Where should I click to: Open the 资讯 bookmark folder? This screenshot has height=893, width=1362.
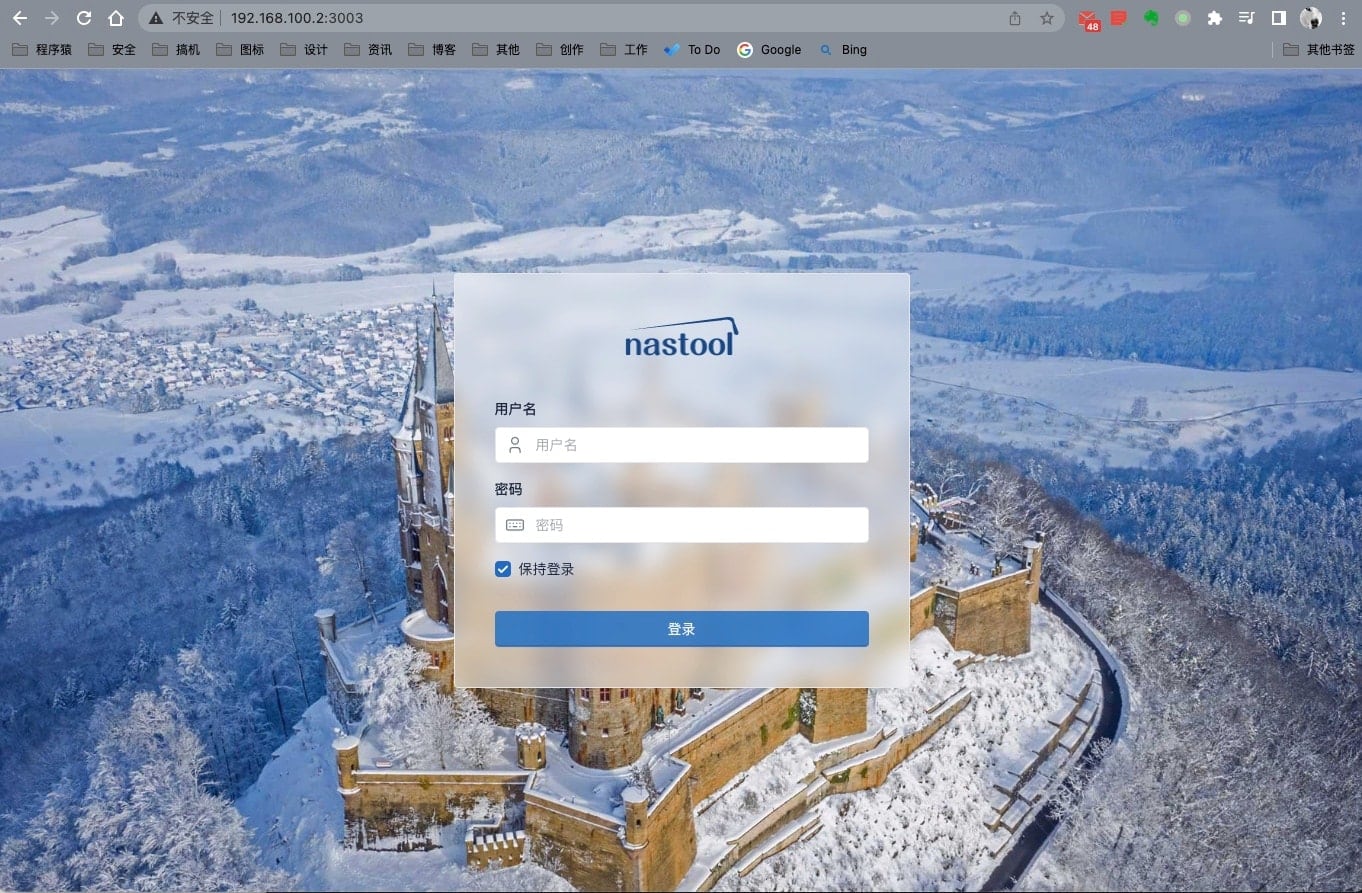click(368, 49)
